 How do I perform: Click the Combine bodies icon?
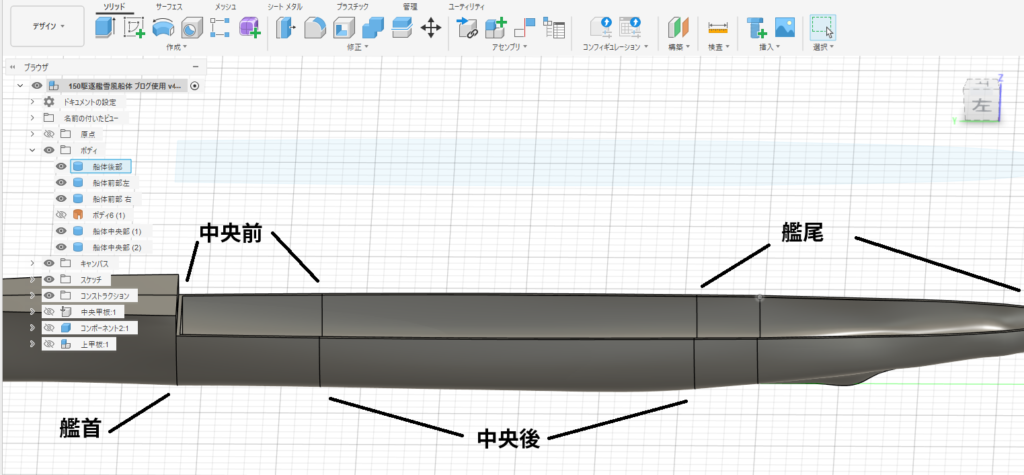coord(372,27)
